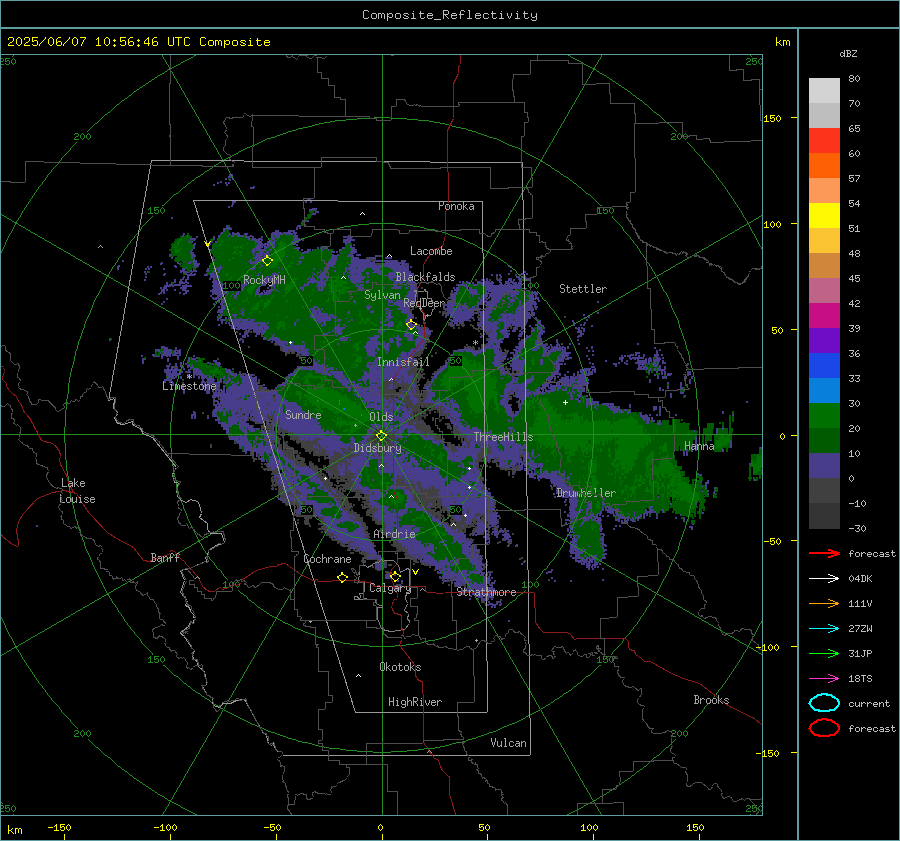This screenshot has width=900, height=841.
Task: Click the Airdrie town label
Action: [x=394, y=534]
